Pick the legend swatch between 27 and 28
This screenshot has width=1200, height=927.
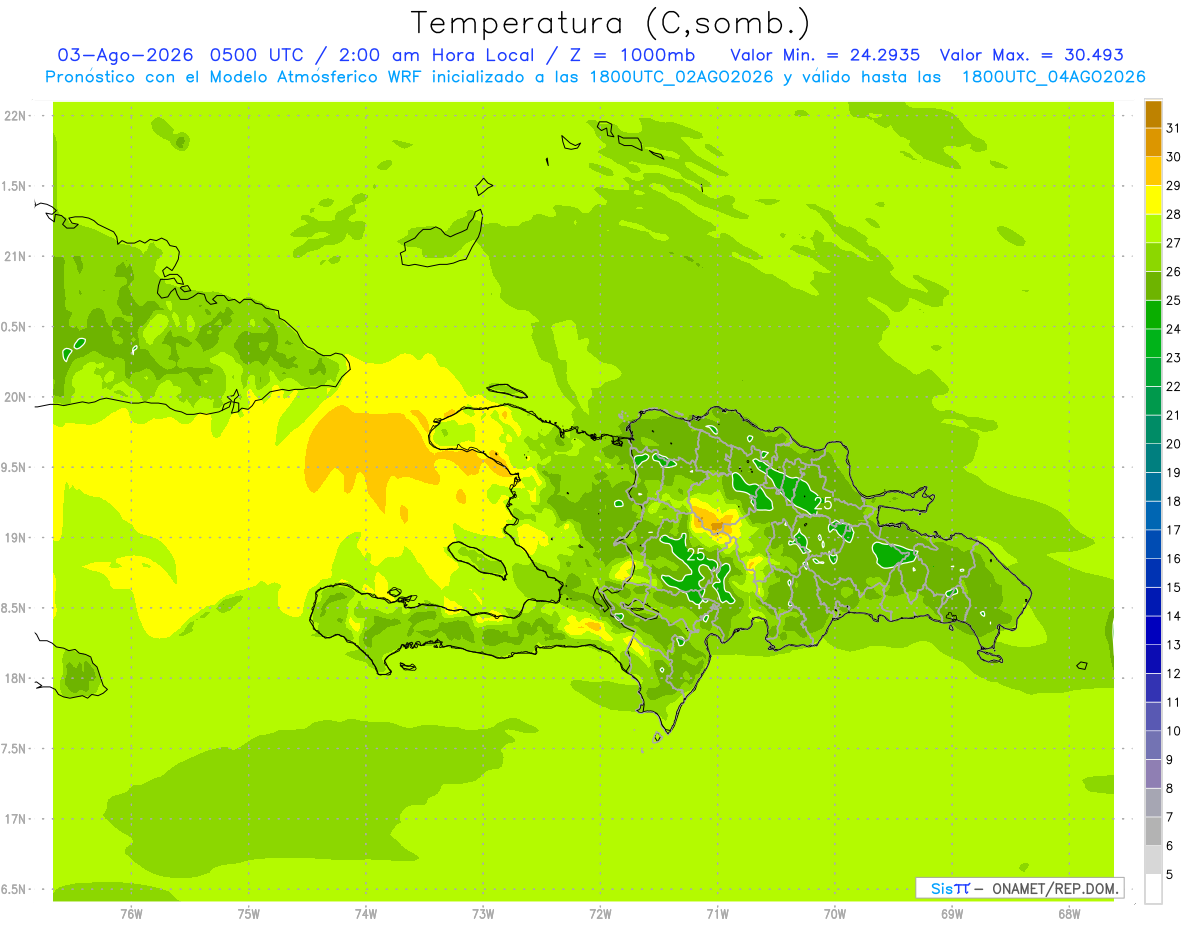[x=1153, y=228]
